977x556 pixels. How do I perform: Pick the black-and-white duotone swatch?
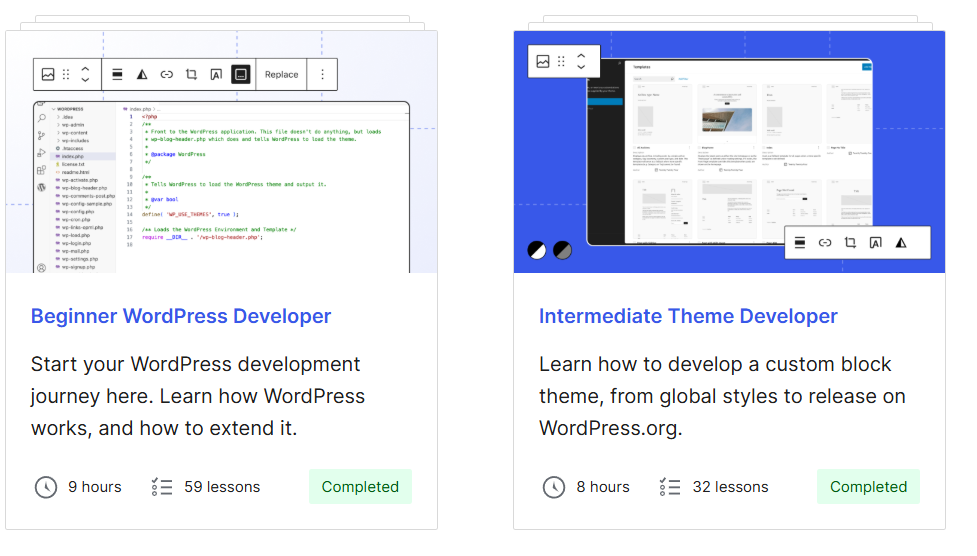click(537, 251)
